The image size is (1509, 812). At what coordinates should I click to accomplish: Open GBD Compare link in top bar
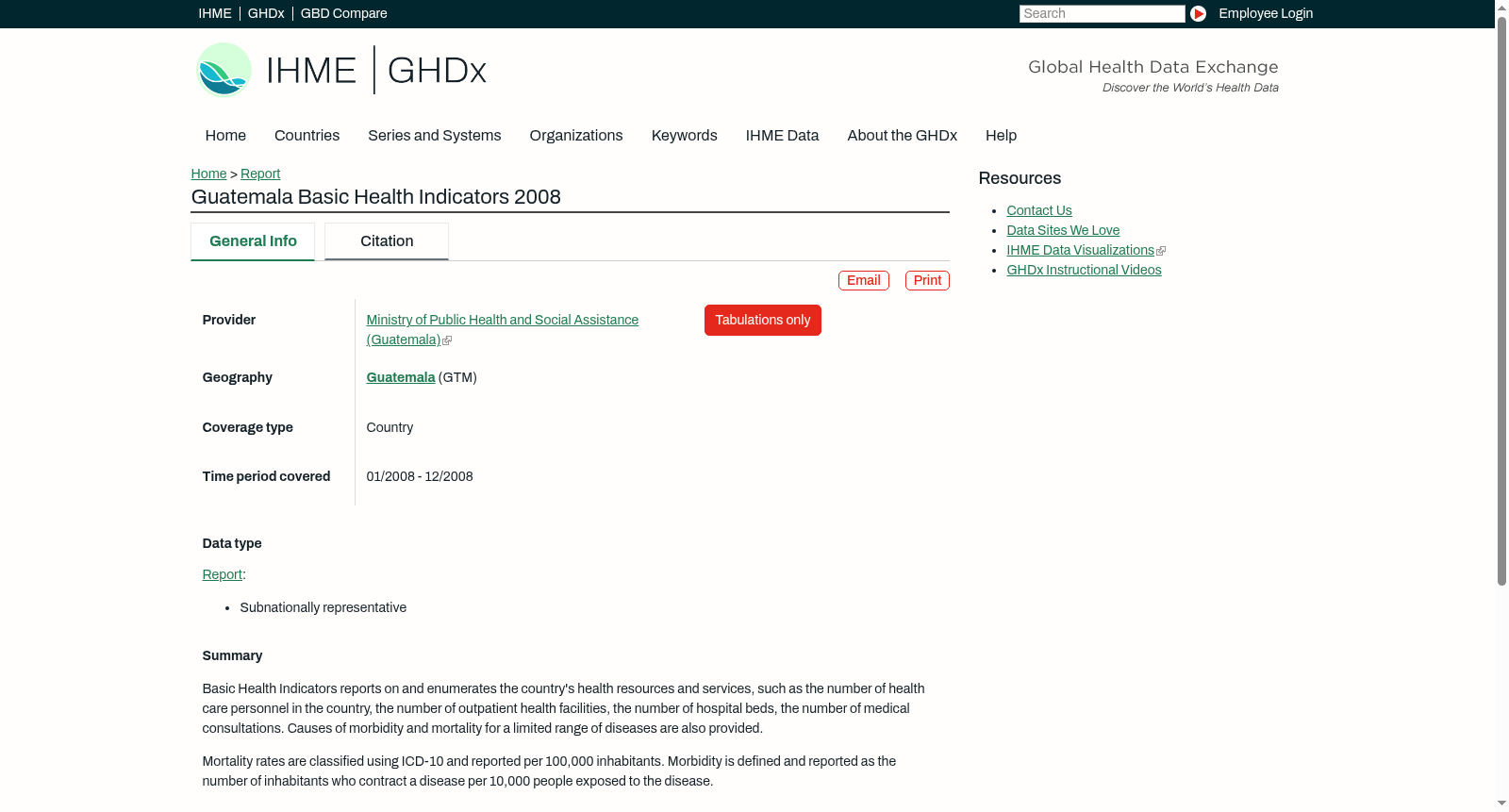344,13
